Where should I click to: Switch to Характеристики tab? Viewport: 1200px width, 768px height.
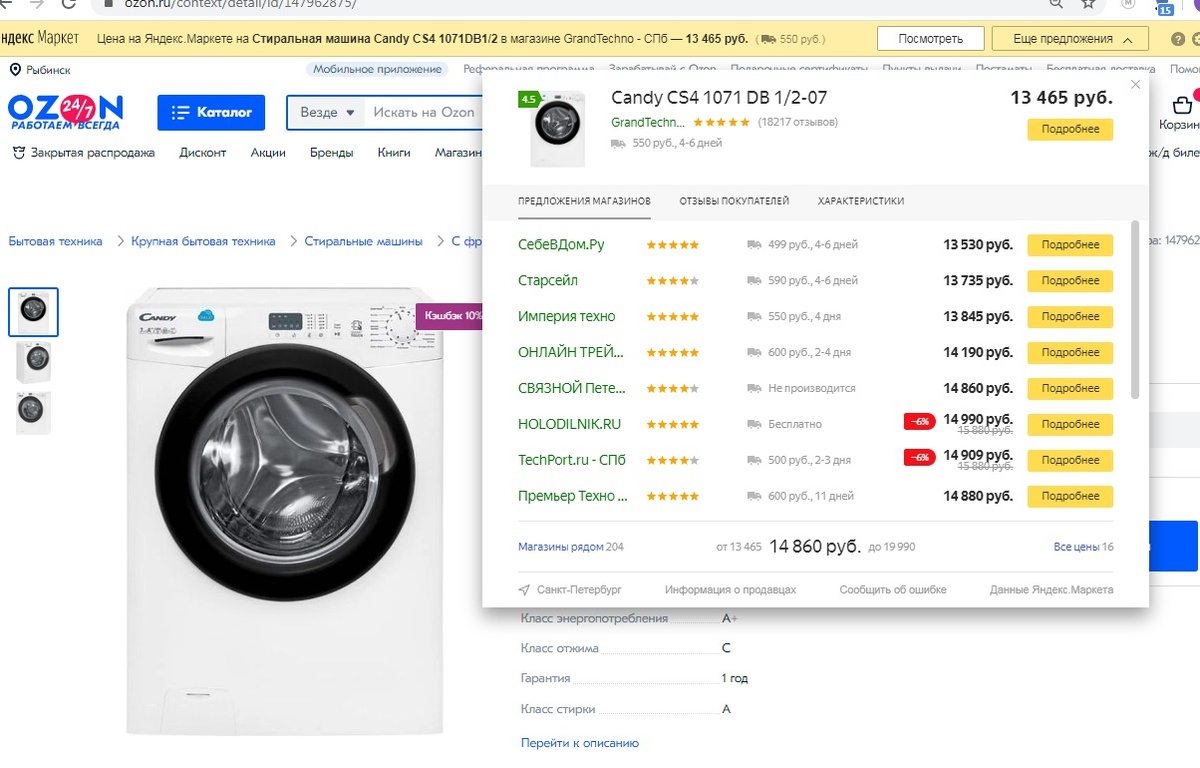coord(860,201)
